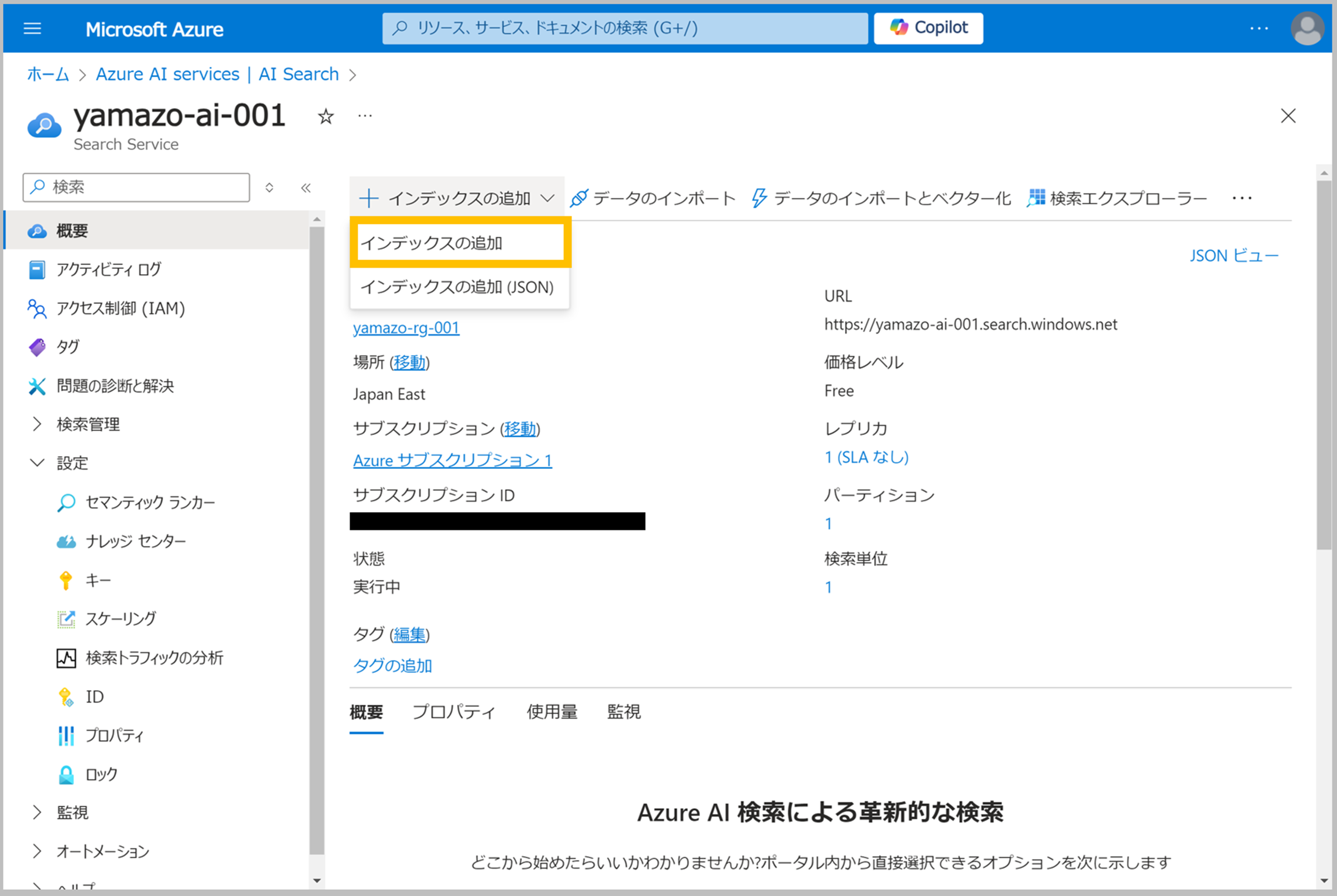Collapse the 設定 section chevron

click(37, 463)
